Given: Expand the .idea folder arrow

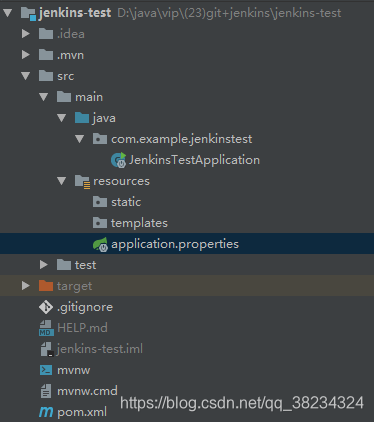Looking at the screenshot, I should [x=26, y=34].
